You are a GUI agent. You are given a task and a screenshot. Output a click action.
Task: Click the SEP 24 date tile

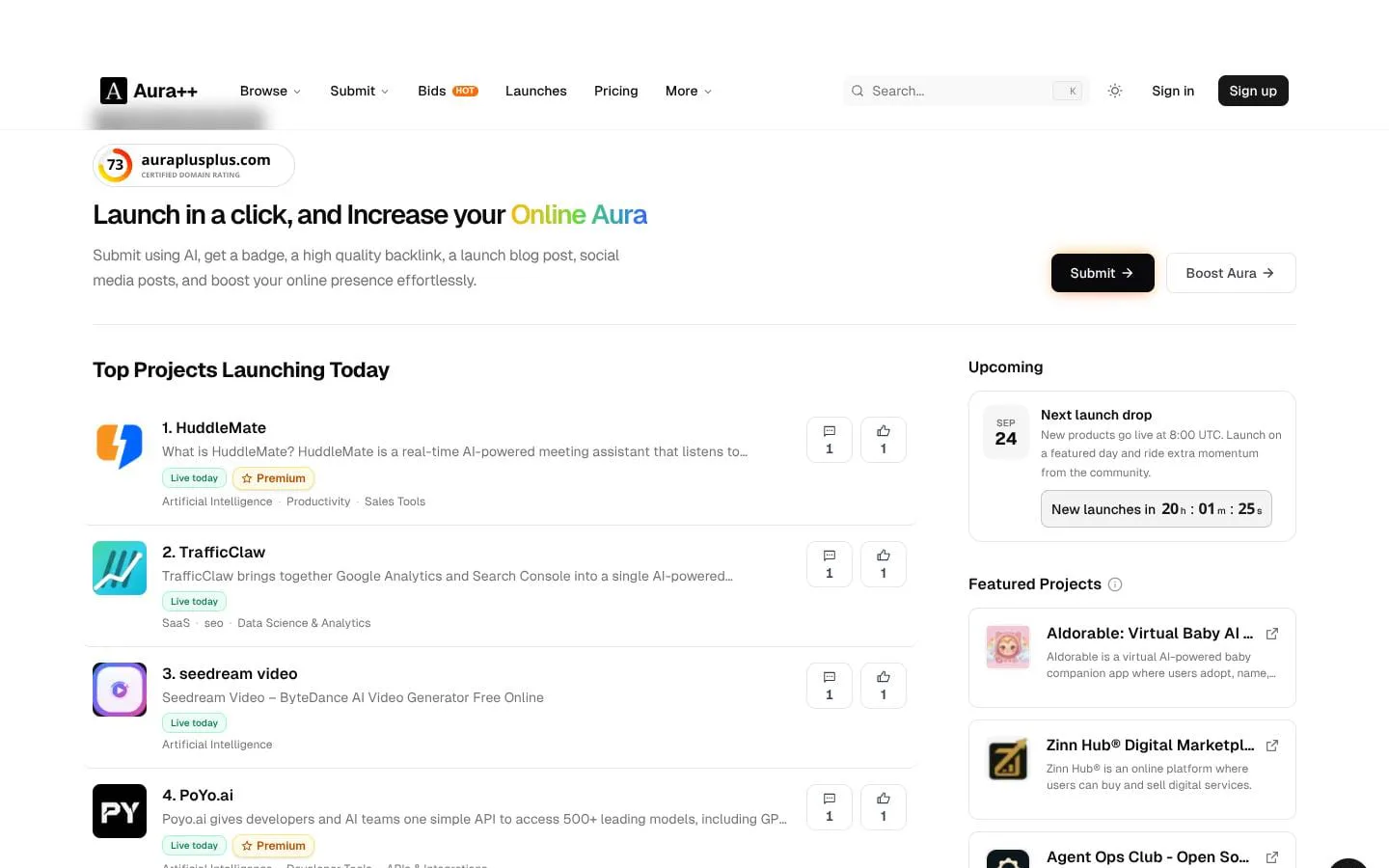[x=1006, y=432]
